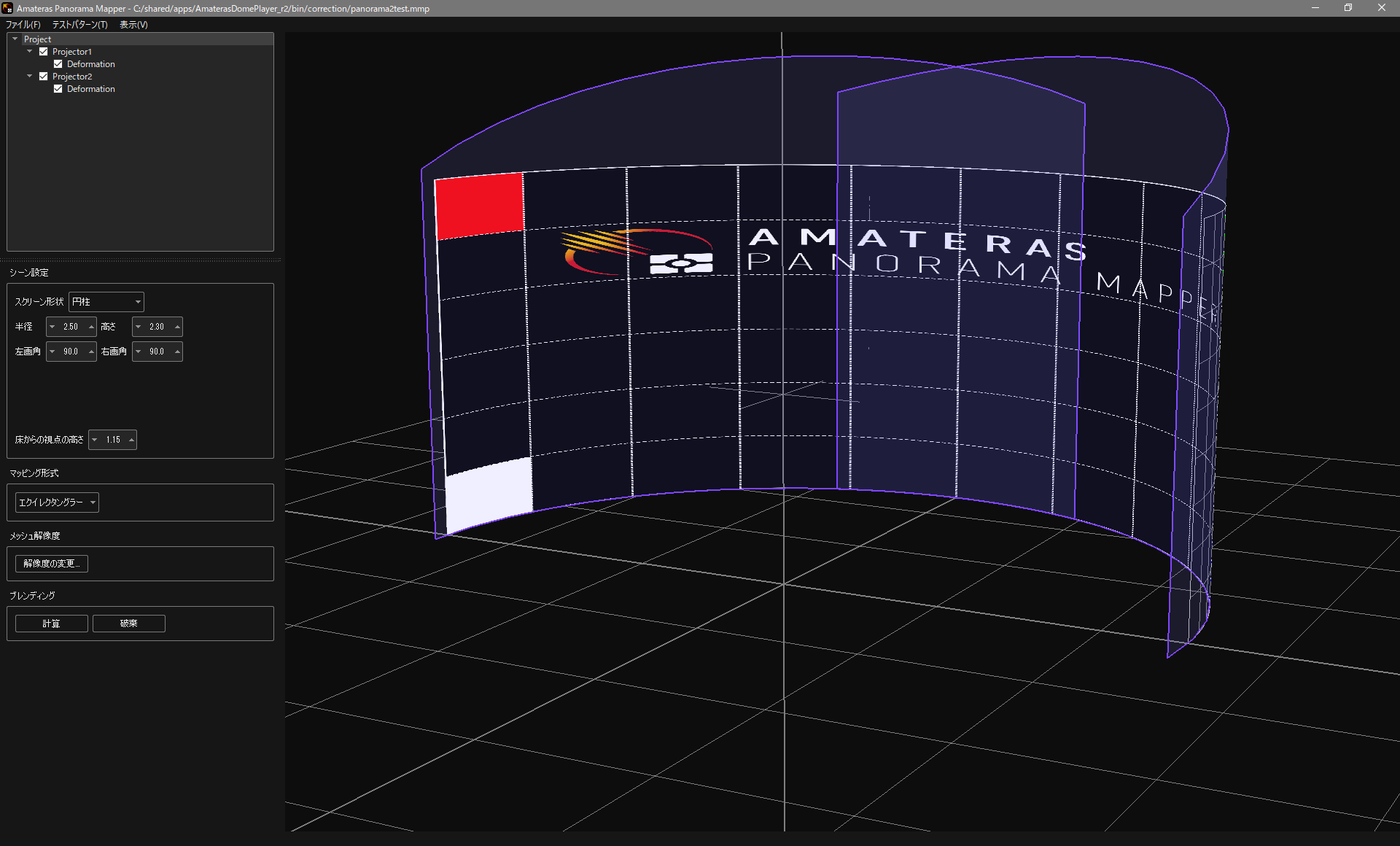Screen dimensions: 1400x846
Task: Restore down the Panorama Mapper window
Action: click(x=1348, y=8)
